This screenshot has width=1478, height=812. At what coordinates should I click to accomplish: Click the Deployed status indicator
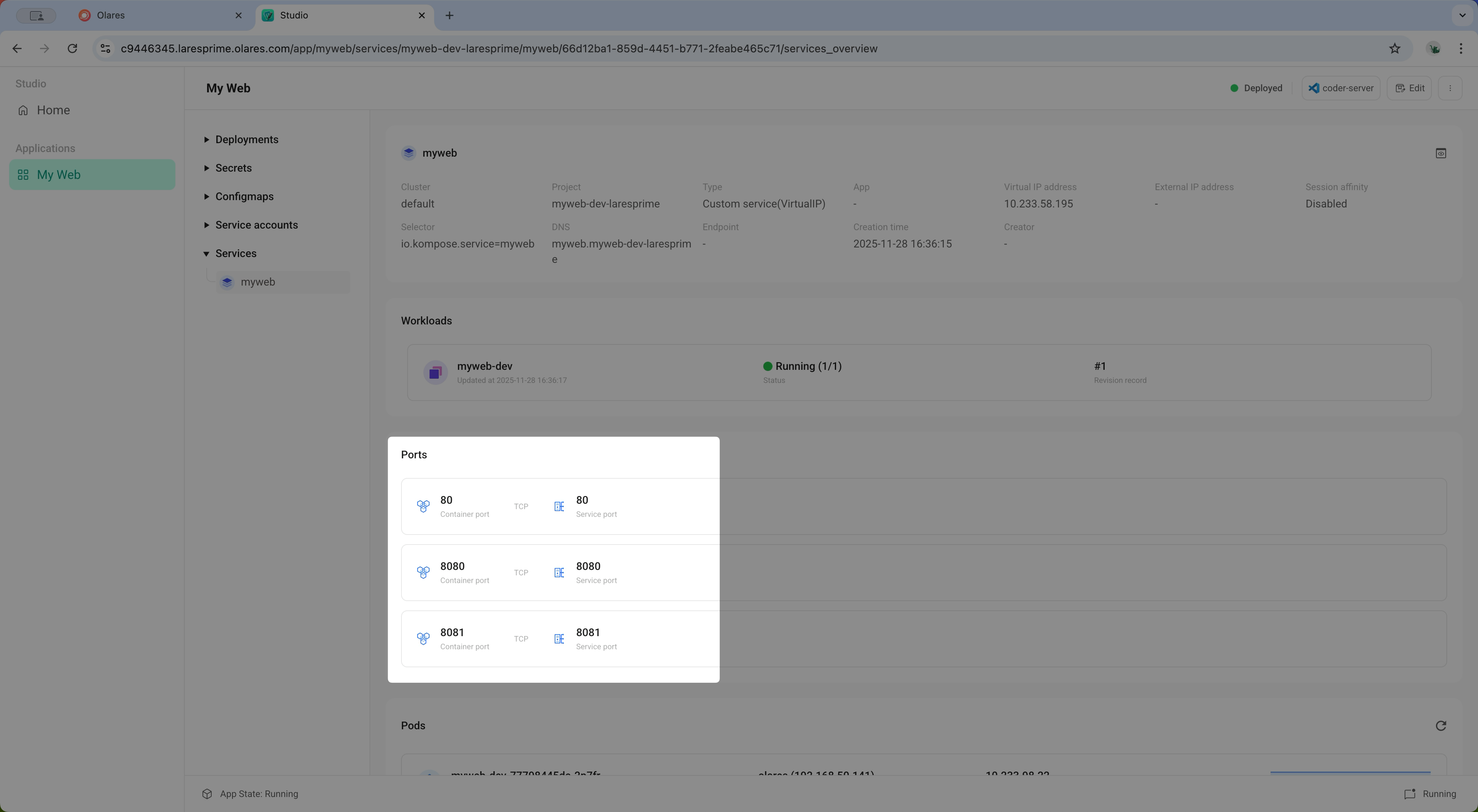[x=1257, y=88]
